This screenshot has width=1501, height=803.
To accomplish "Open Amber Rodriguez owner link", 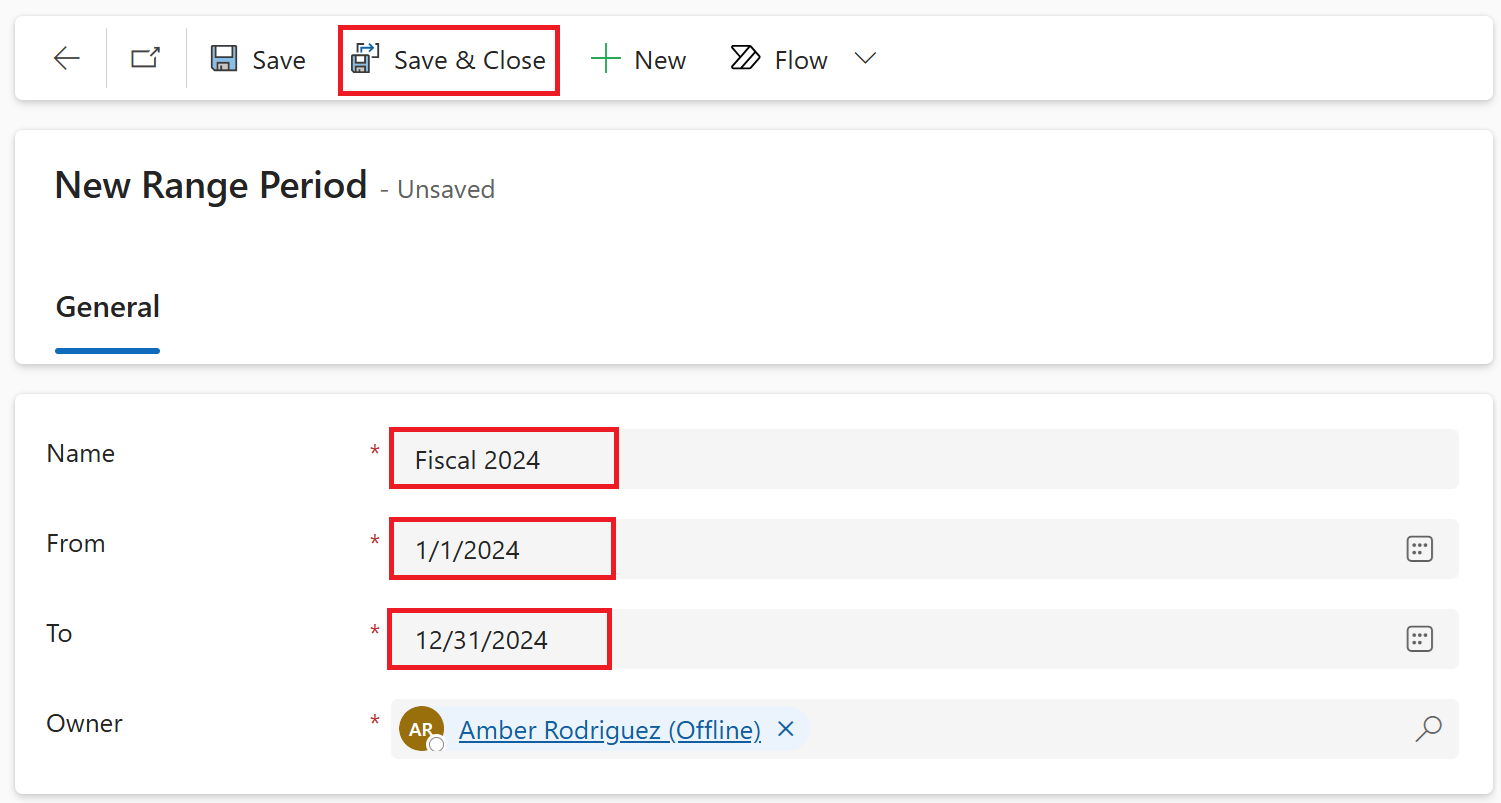I will (610, 730).
